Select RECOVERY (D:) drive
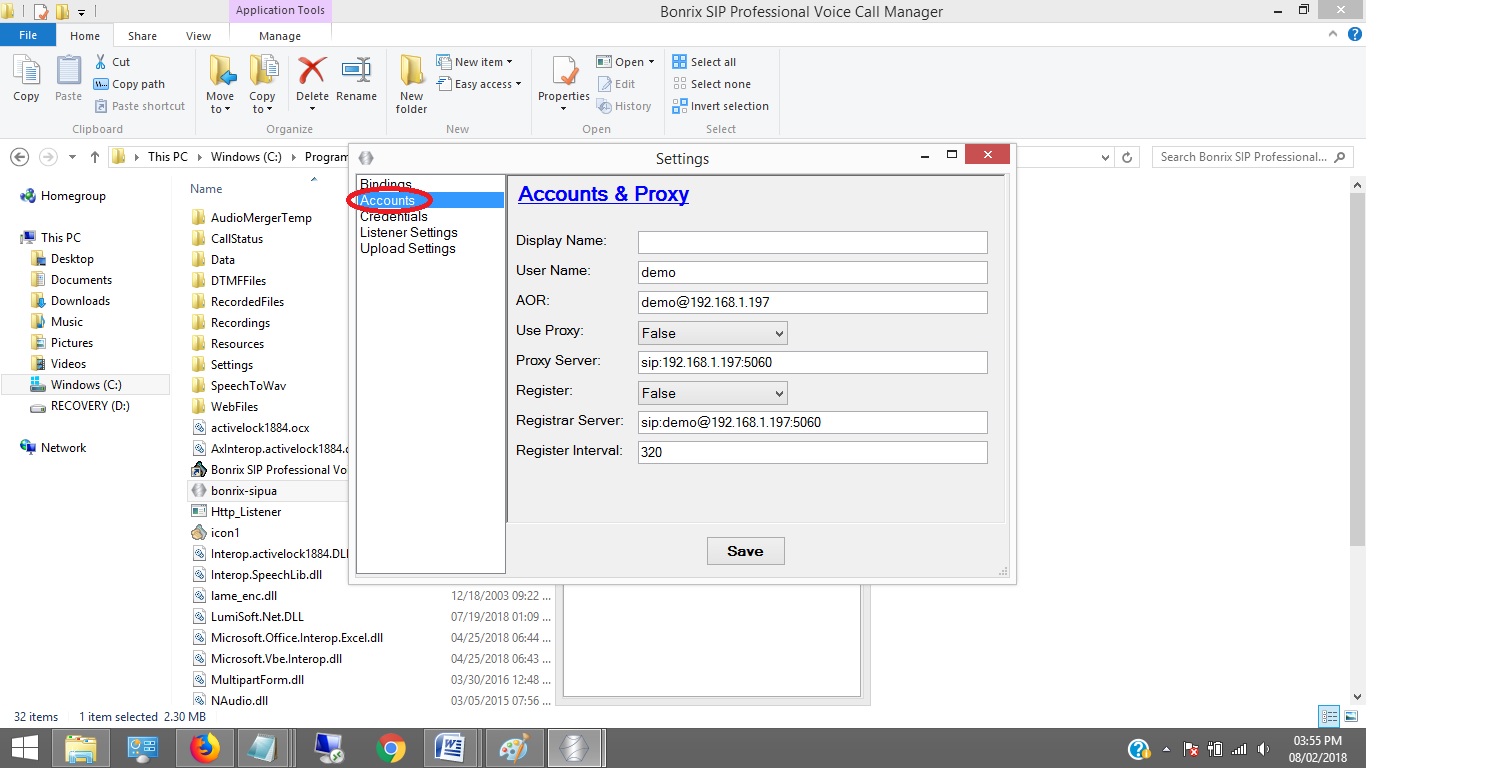 [80, 406]
